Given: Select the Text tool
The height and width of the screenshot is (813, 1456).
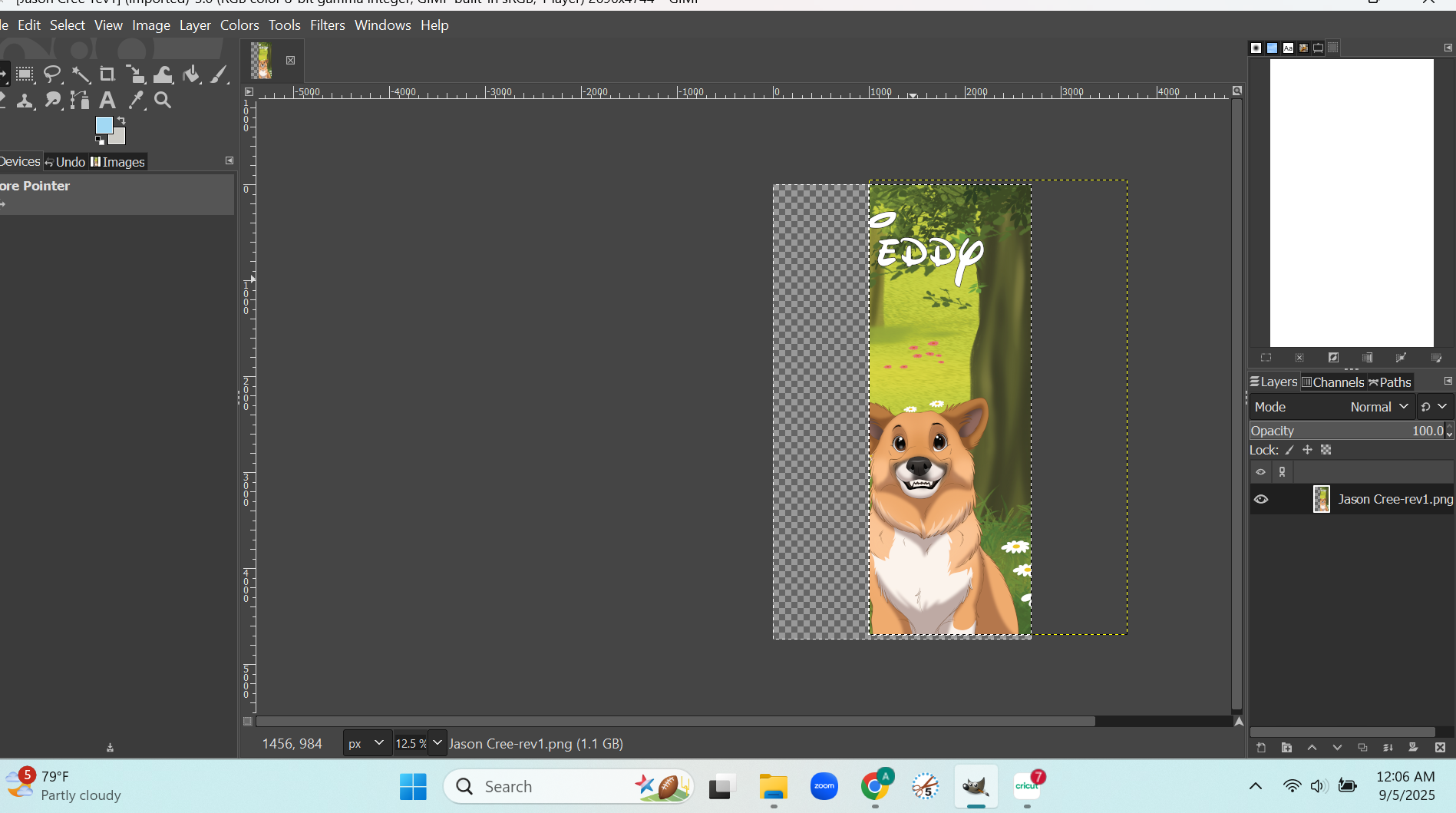Looking at the screenshot, I should [107, 101].
